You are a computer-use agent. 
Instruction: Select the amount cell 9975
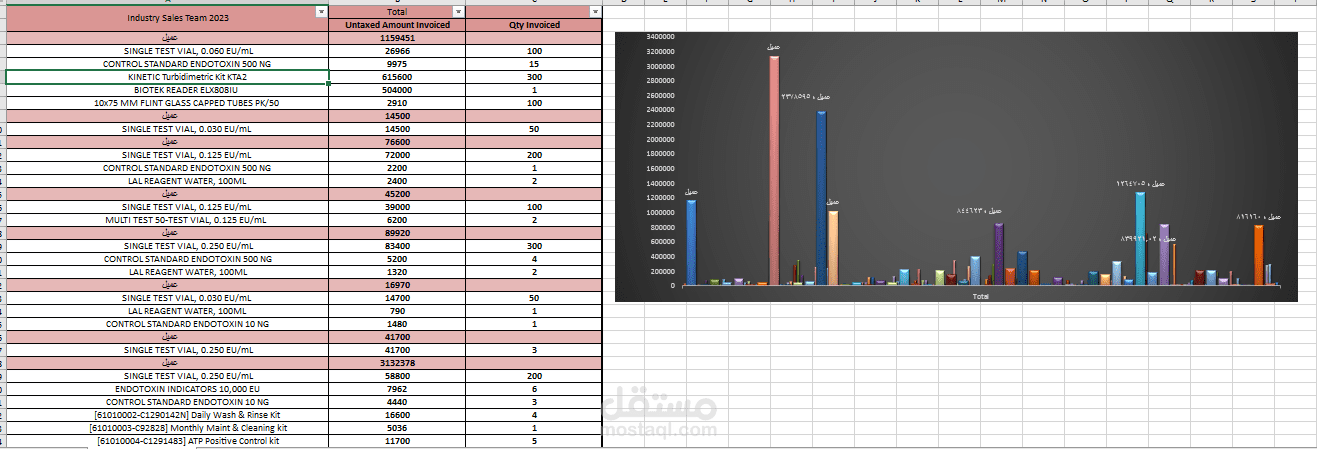(x=397, y=63)
